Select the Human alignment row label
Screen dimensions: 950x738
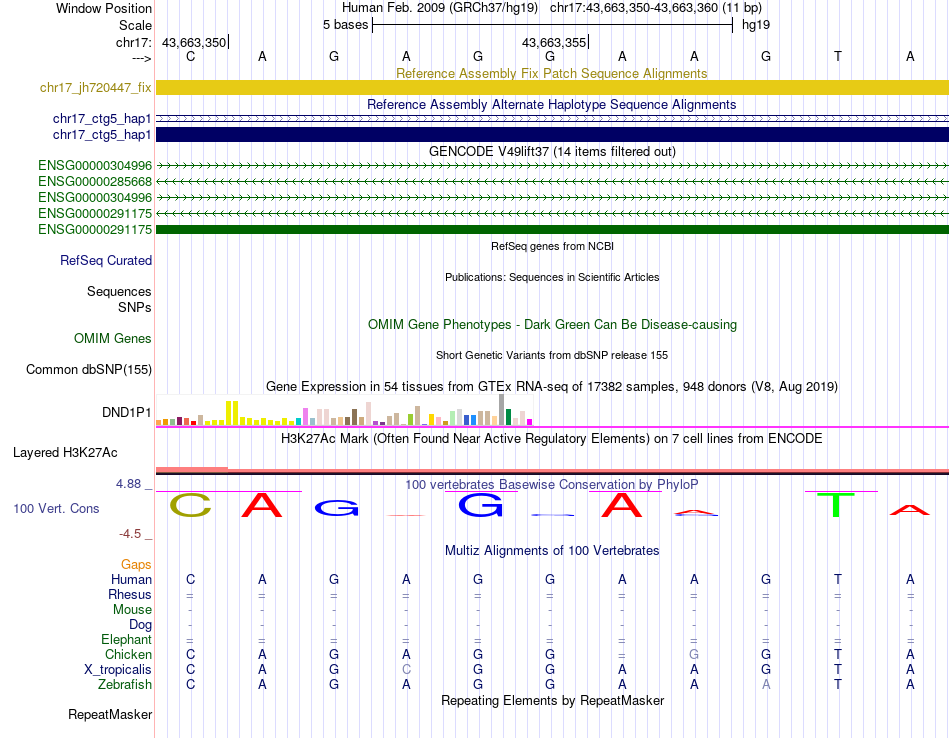tap(131, 579)
